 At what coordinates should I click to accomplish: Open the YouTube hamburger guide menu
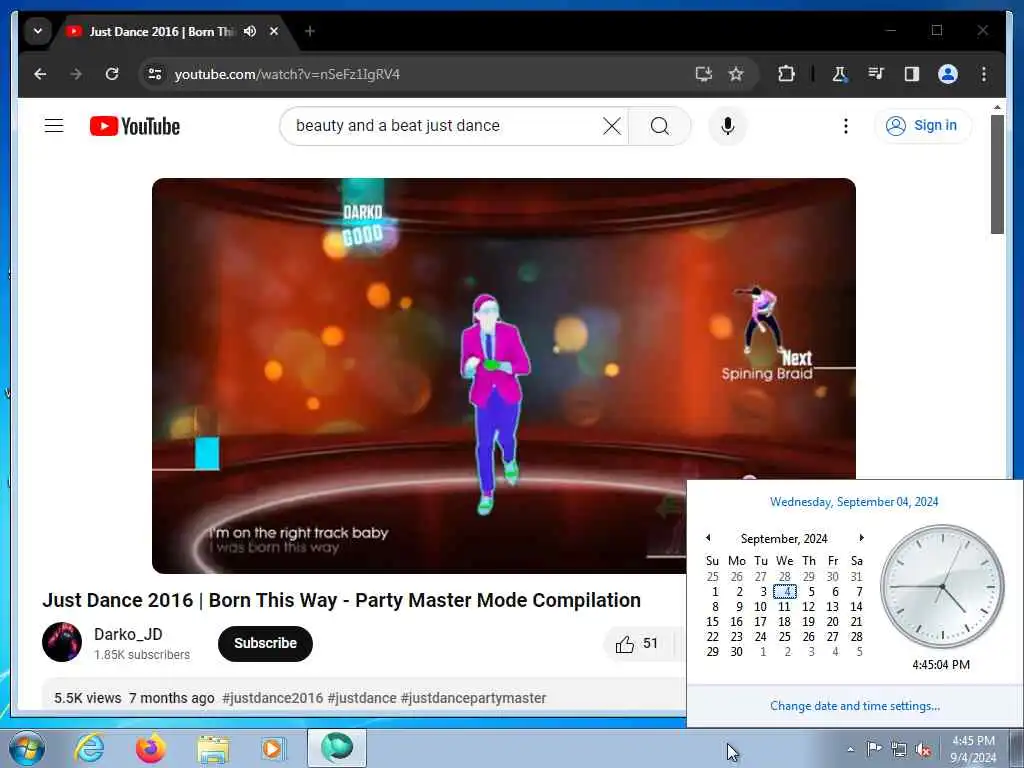pos(54,125)
